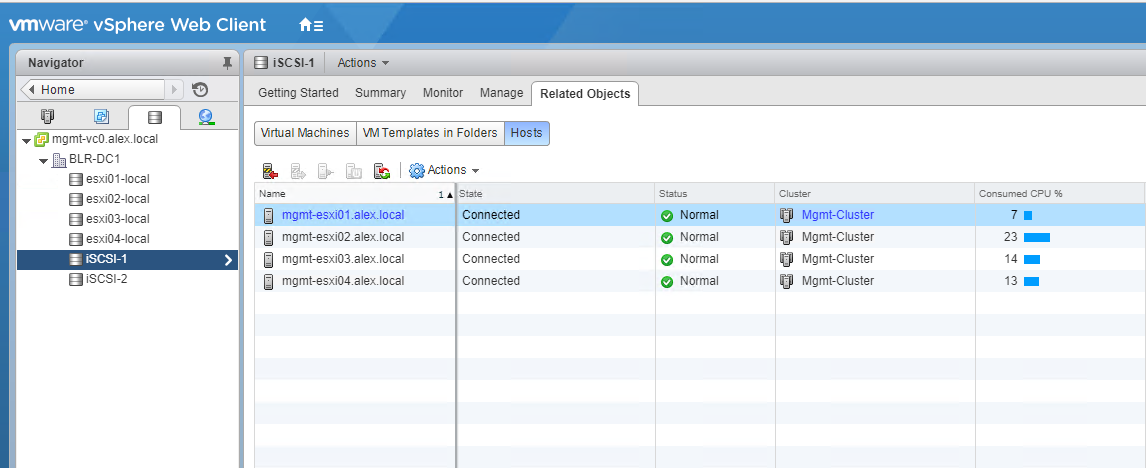Image resolution: width=1146 pixels, height=468 pixels.
Task: Collapse the mgmt-vc0.alex.local tree node
Action: tap(27, 140)
